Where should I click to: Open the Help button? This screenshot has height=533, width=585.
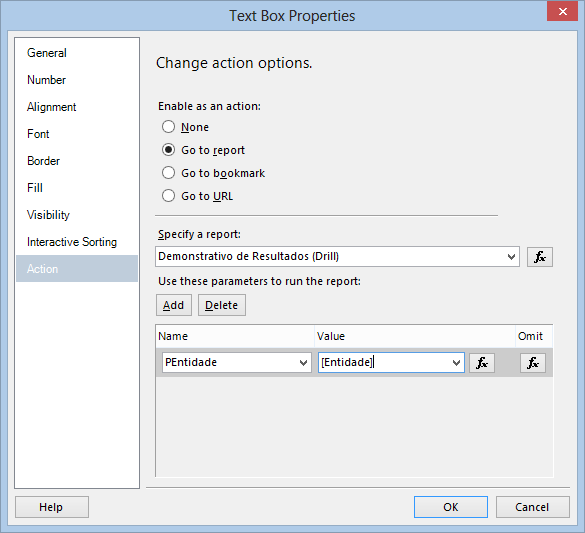(52, 507)
